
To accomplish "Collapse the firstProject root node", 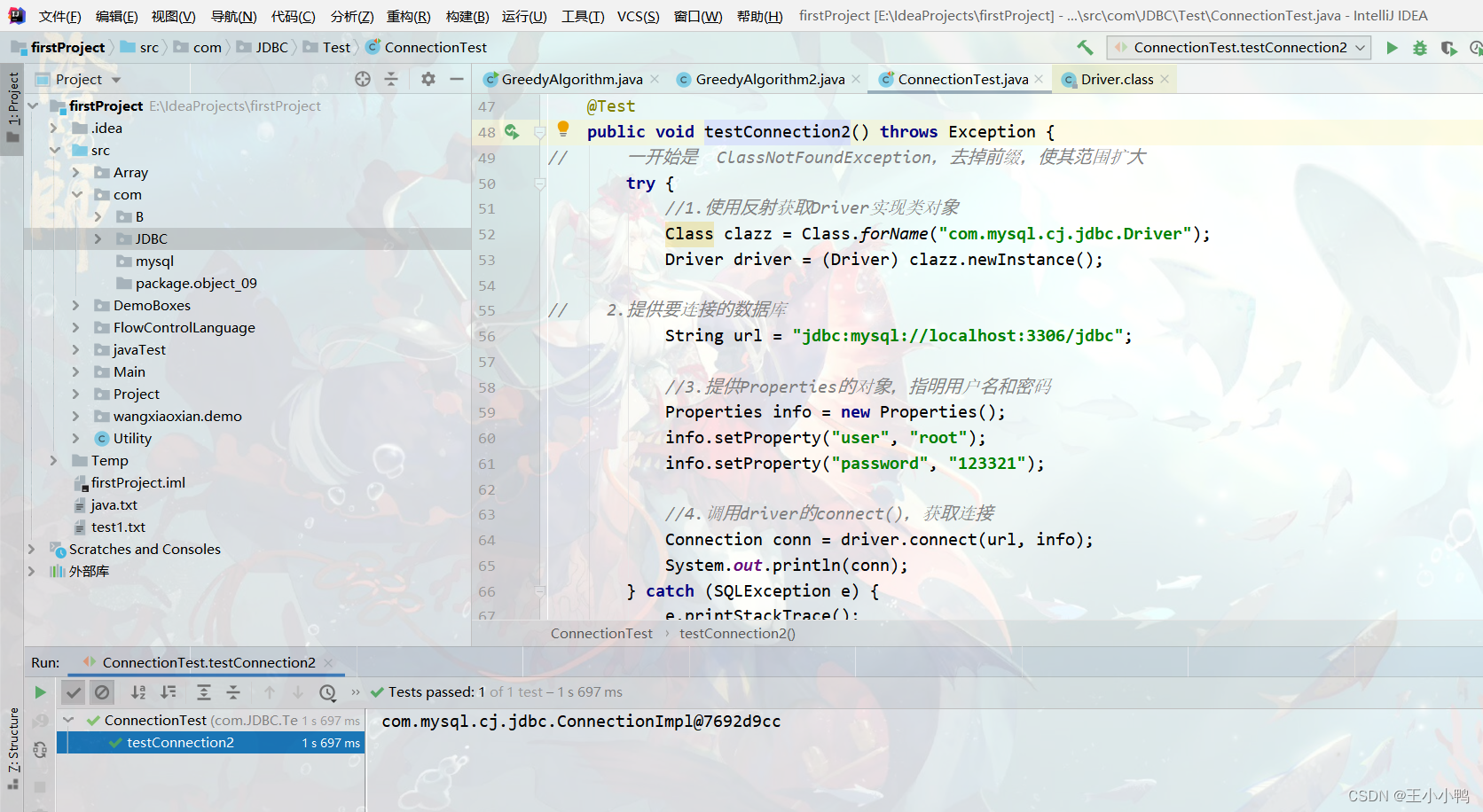I will click(x=33, y=106).
